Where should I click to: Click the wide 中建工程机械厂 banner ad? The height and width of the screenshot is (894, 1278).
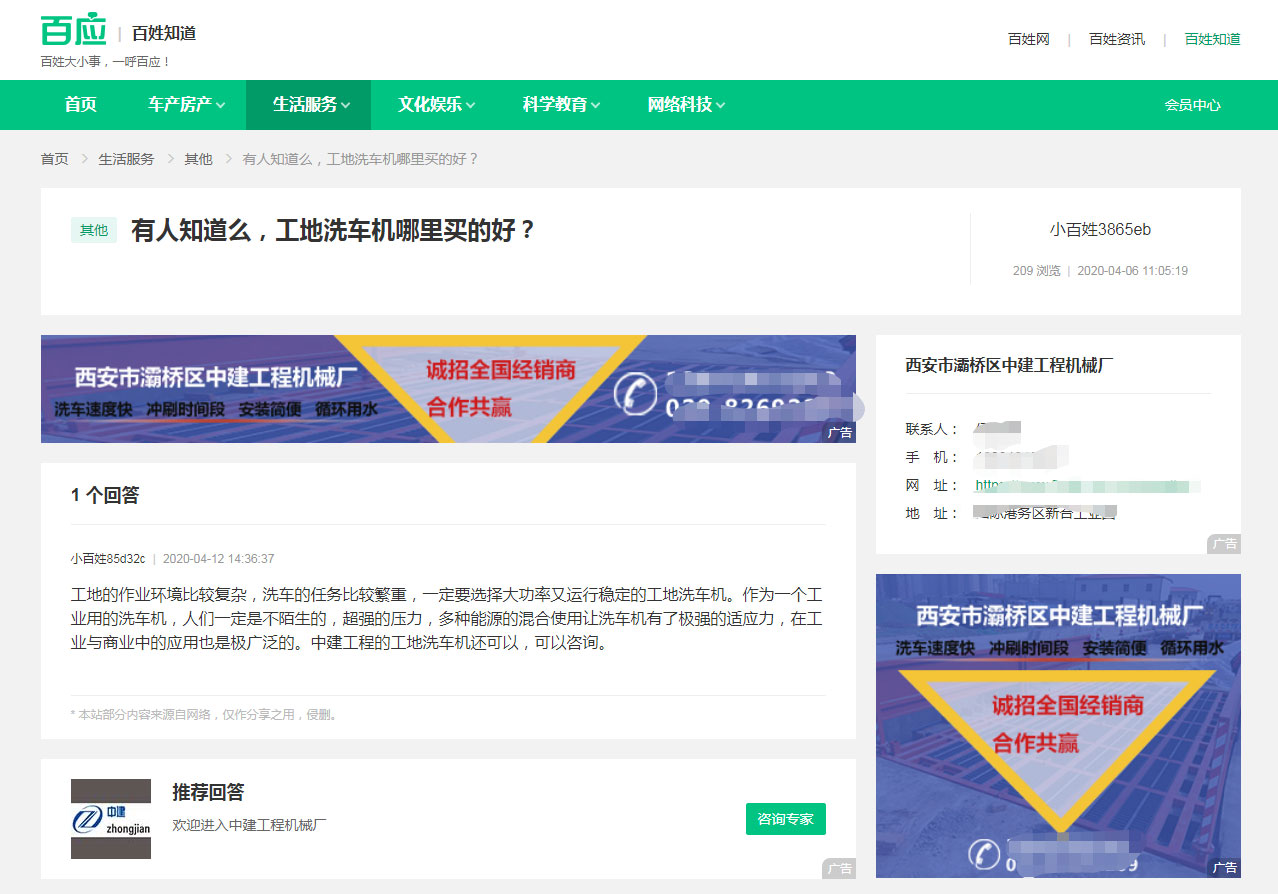click(448, 389)
